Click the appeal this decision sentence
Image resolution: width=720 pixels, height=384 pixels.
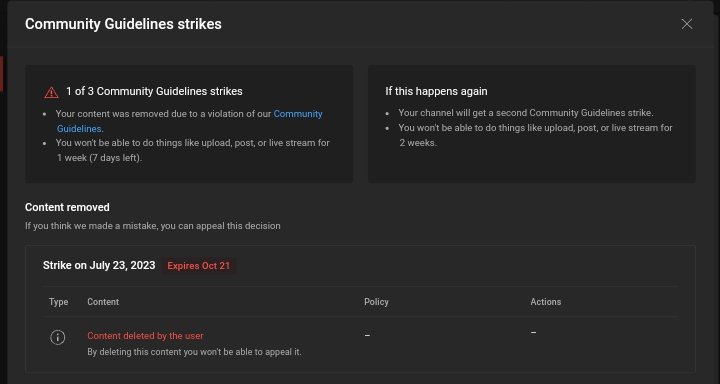click(152, 226)
